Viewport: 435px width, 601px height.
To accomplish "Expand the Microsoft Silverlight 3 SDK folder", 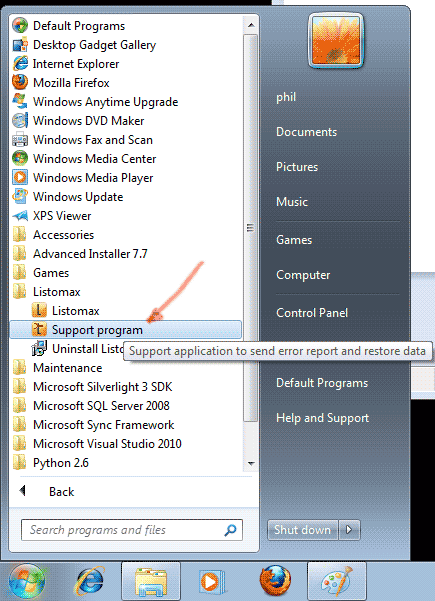I will [x=126, y=386].
